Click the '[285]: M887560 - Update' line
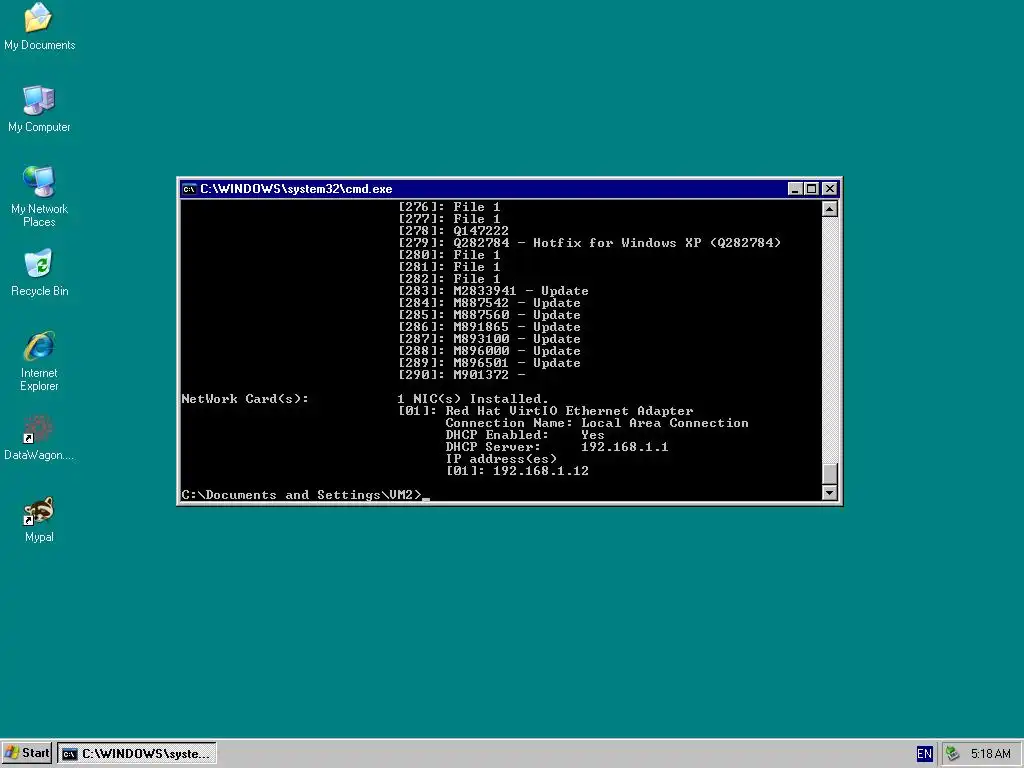 pyautogui.click(x=490, y=315)
